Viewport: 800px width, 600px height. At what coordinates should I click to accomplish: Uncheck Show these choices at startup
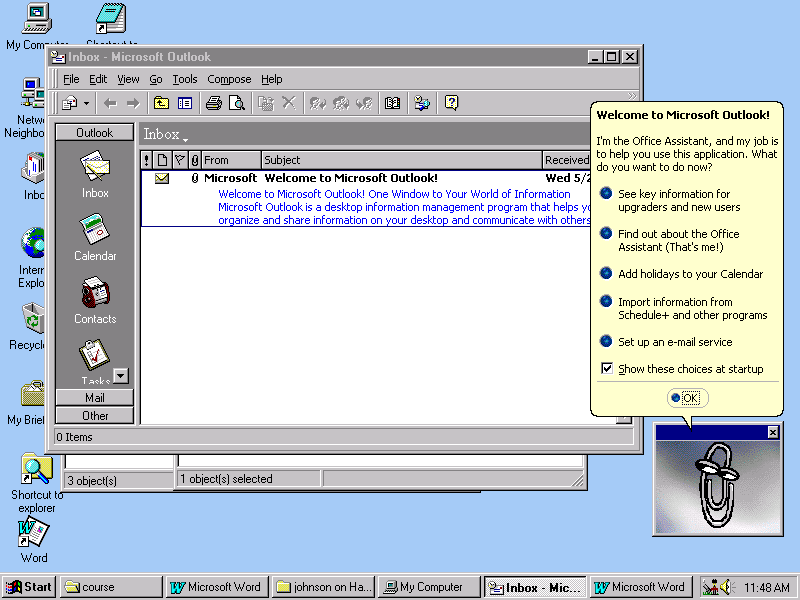pyautogui.click(x=607, y=368)
